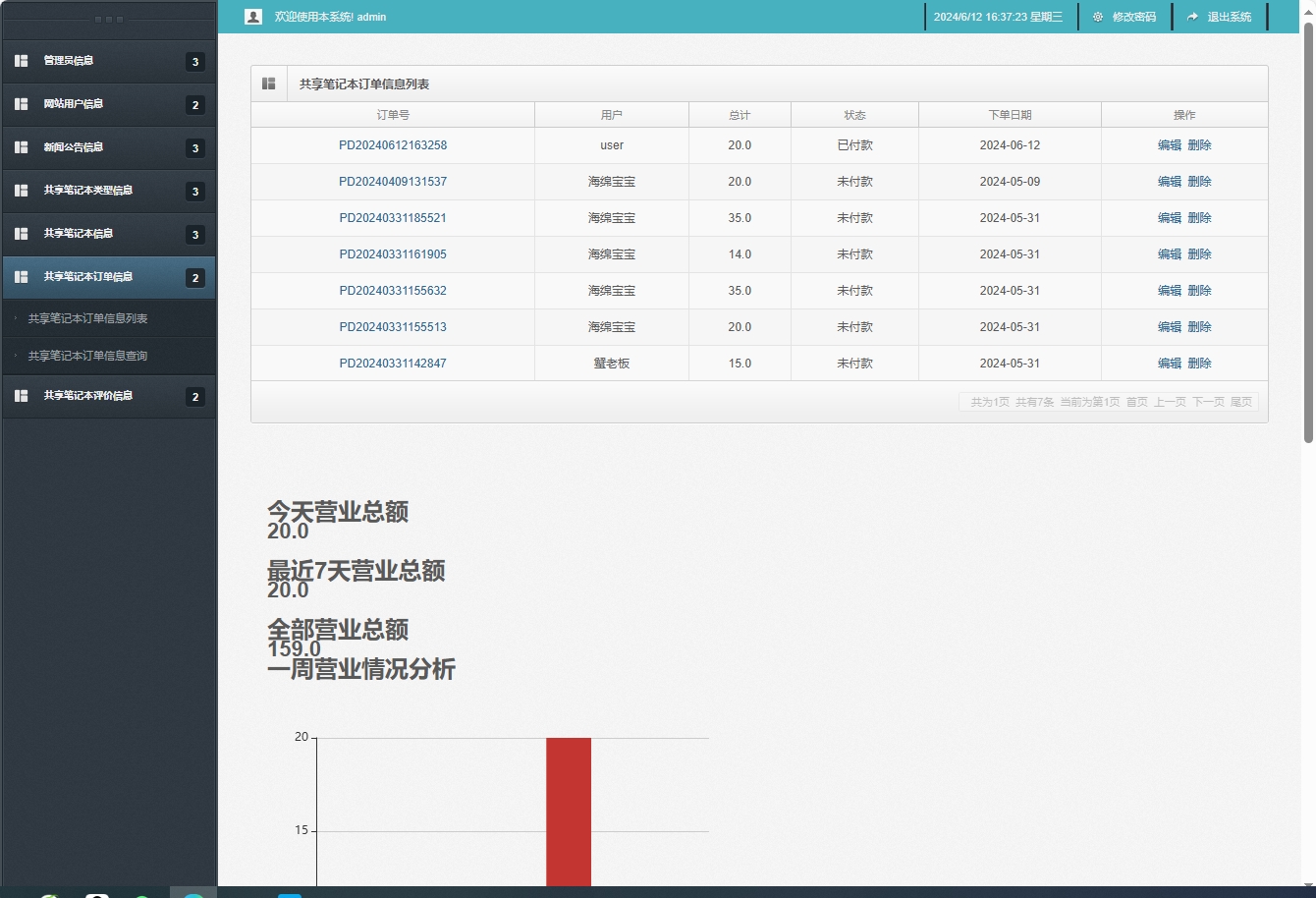
Task: Open order PD20240612163258 details link
Action: (392, 144)
